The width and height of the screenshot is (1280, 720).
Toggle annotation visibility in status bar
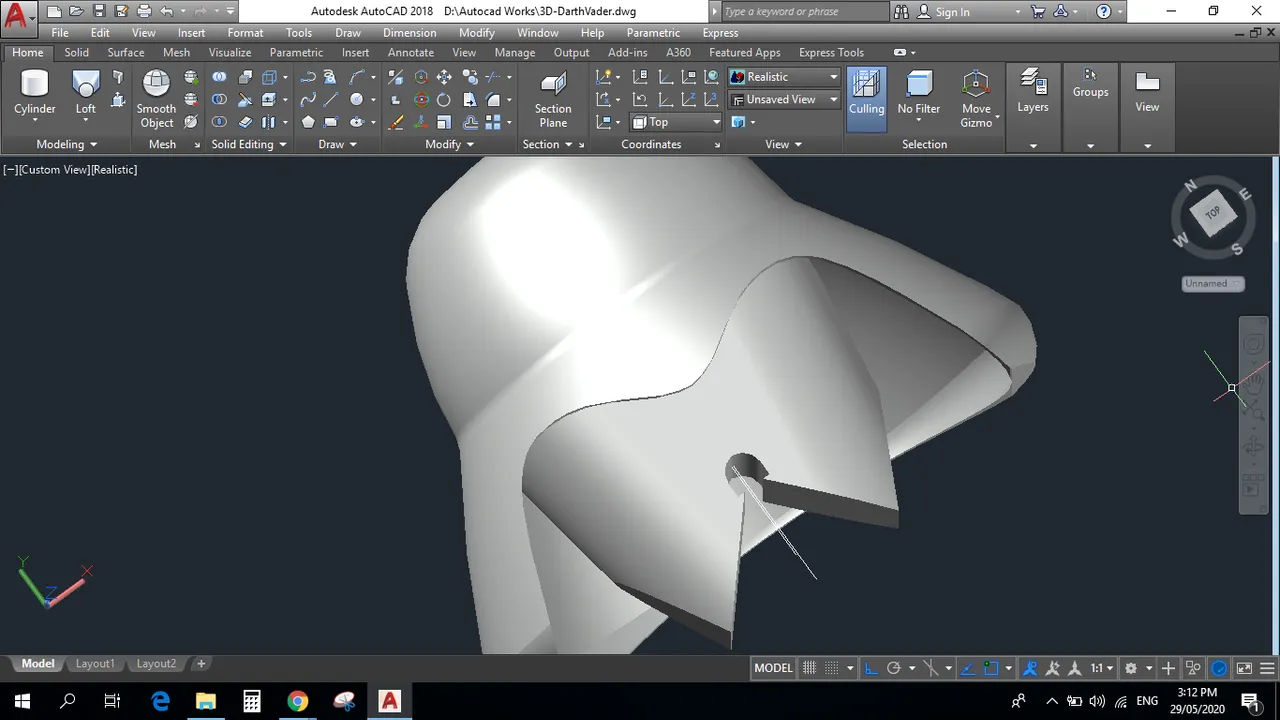click(x=1030, y=668)
